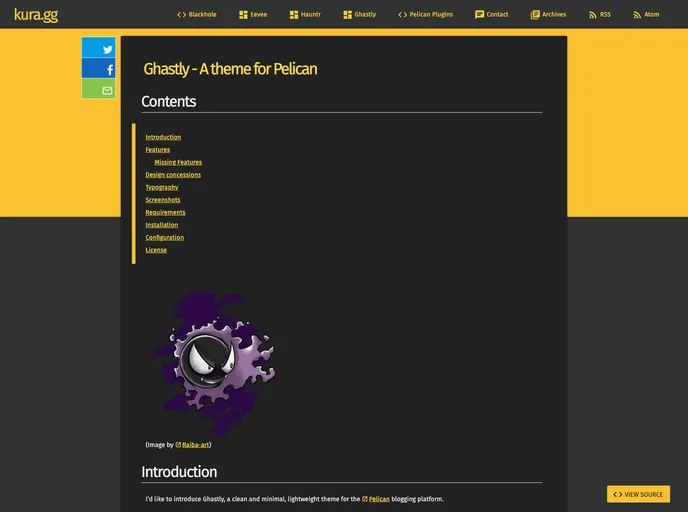Click the Gastly ghost illustration
The height and width of the screenshot is (512, 688).
[214, 362]
